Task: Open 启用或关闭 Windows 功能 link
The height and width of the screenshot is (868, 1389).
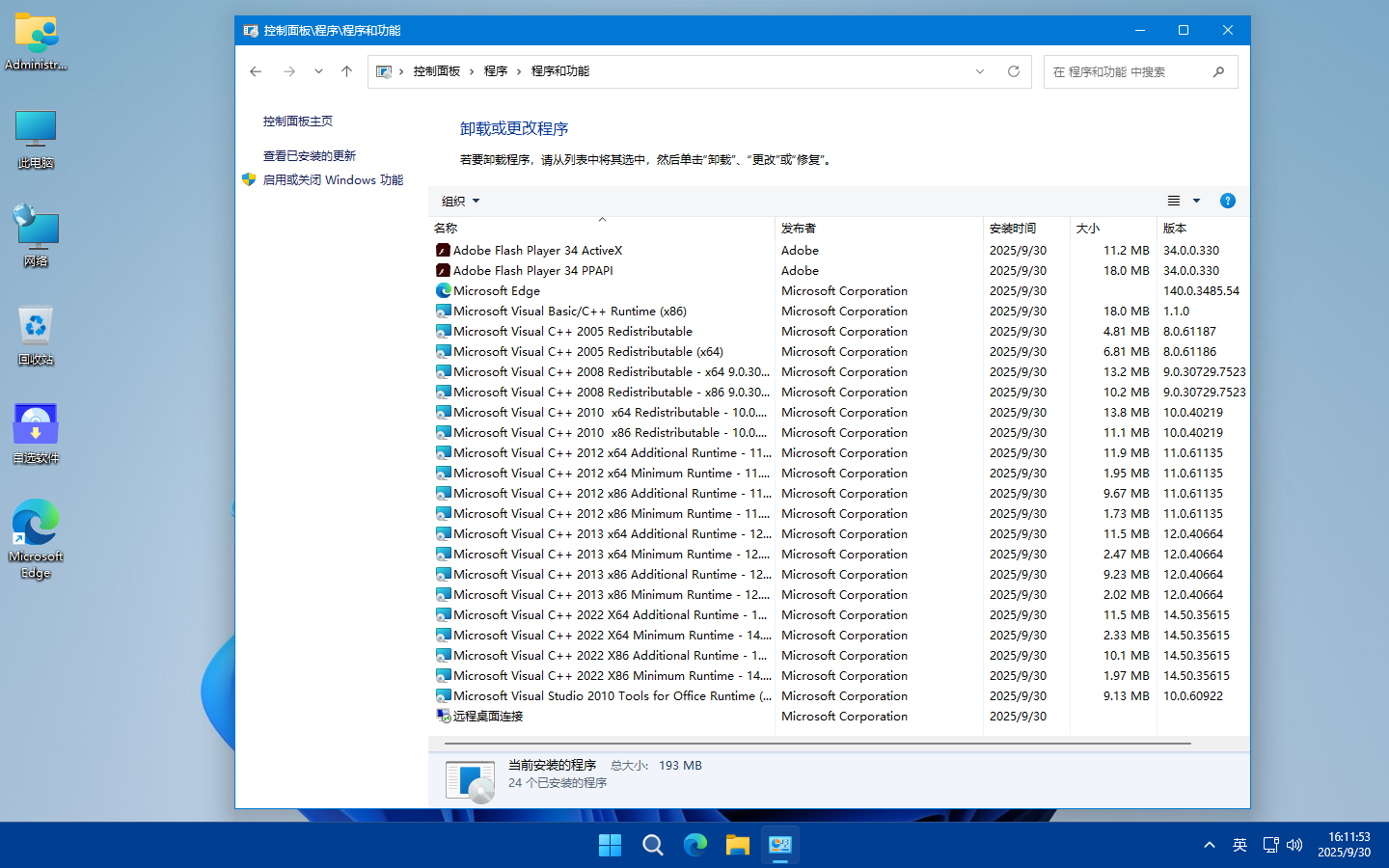Action: point(333,180)
